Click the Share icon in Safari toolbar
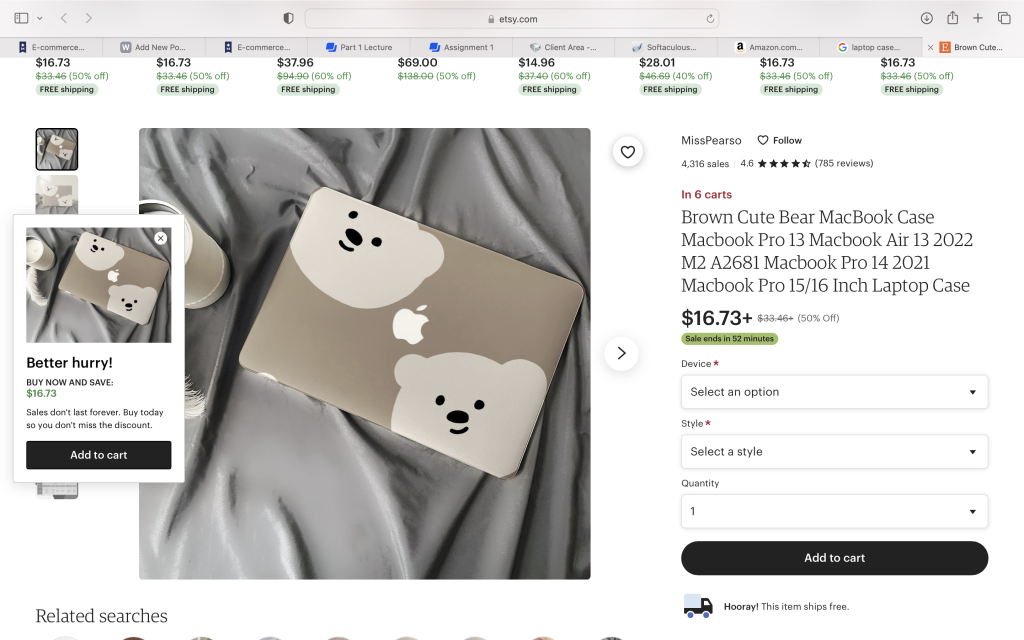 tap(953, 18)
